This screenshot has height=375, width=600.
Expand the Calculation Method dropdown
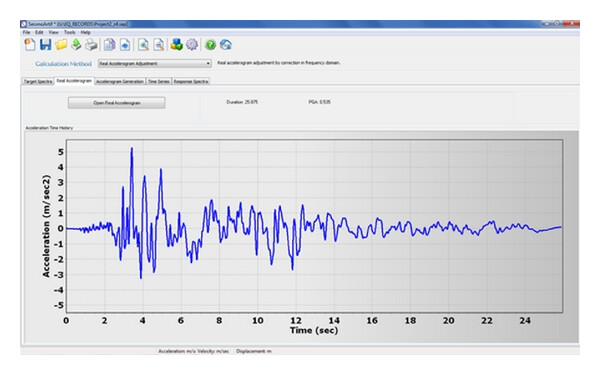tap(155, 64)
